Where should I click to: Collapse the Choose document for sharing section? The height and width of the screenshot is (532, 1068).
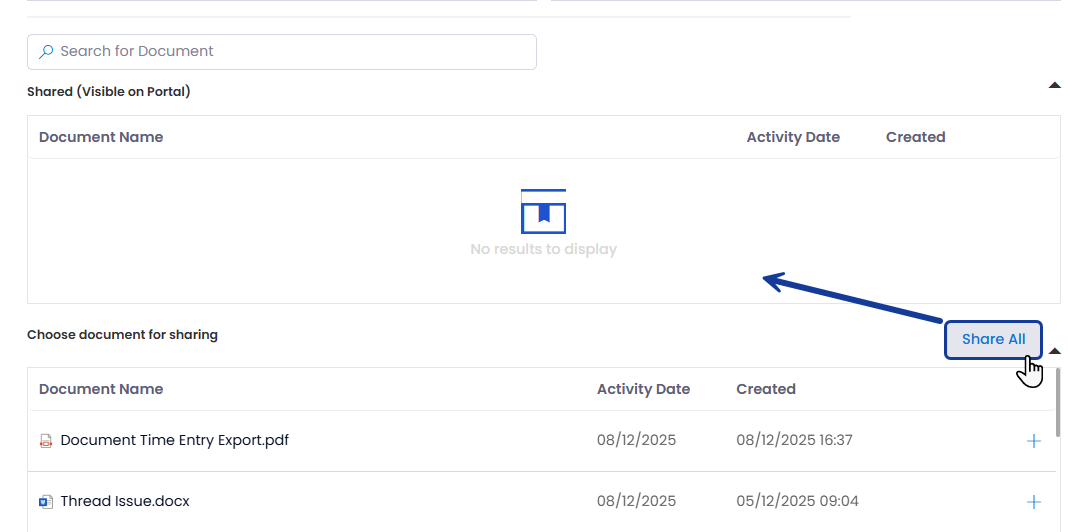point(1054,351)
